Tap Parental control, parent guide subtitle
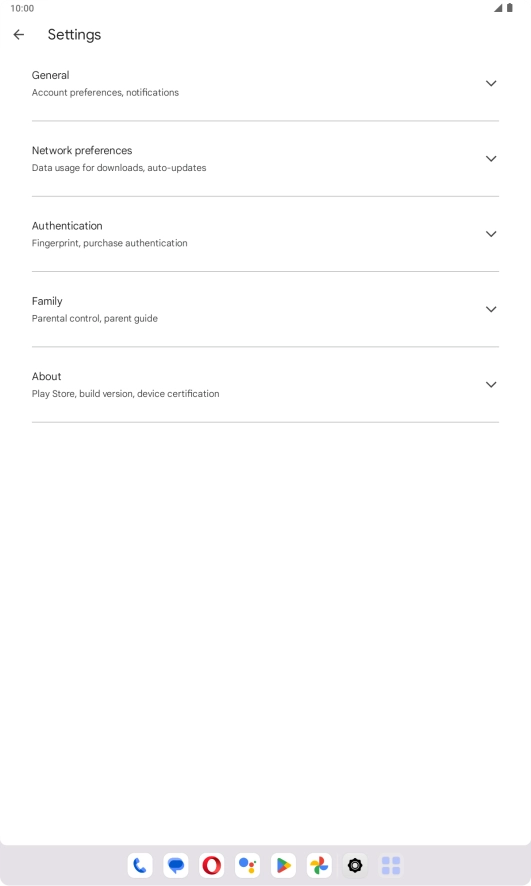Screen dimensions: 531x886 click(95, 318)
